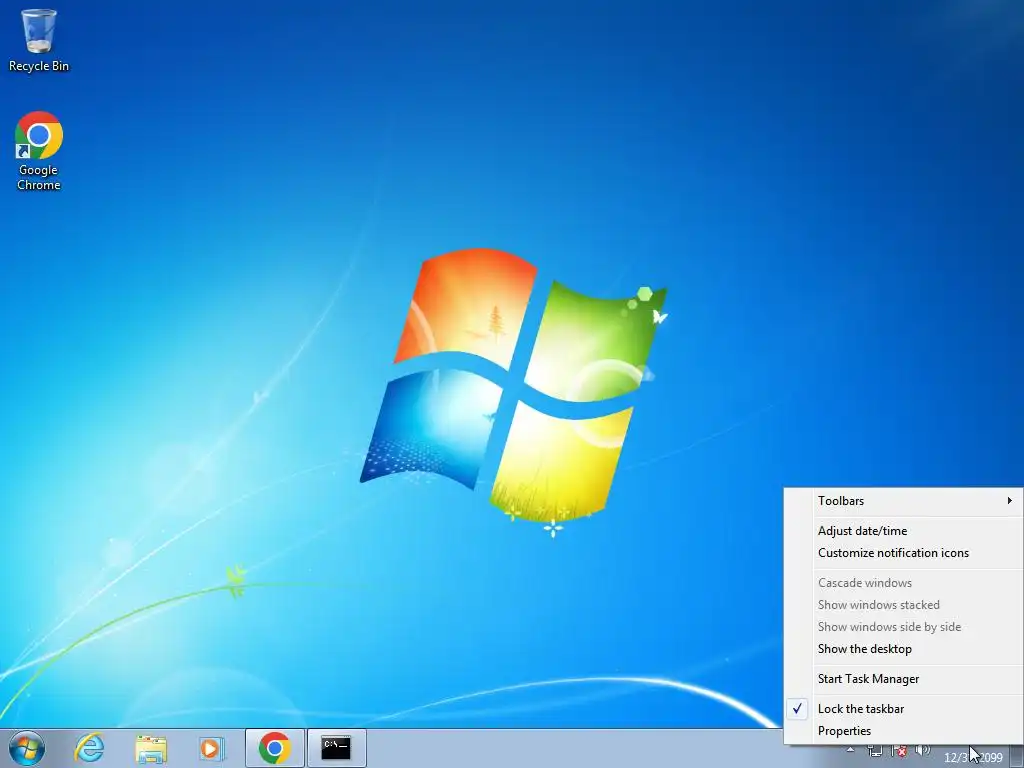Image resolution: width=1024 pixels, height=768 pixels.
Task: Launch Windows Media Player from taskbar
Action: click(212, 748)
